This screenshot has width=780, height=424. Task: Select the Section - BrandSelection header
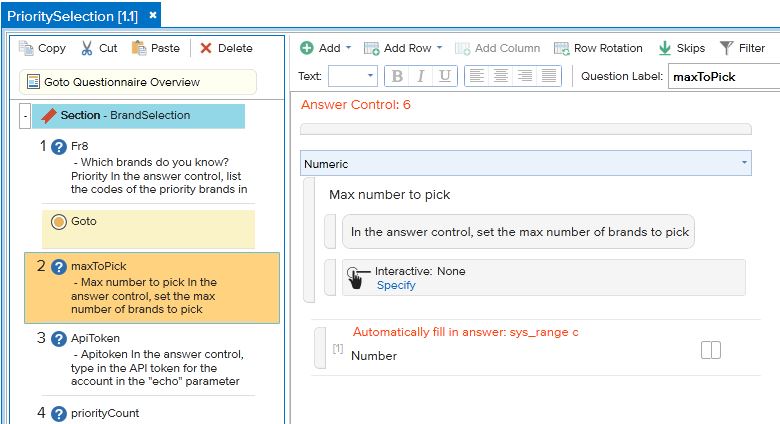tap(138, 116)
